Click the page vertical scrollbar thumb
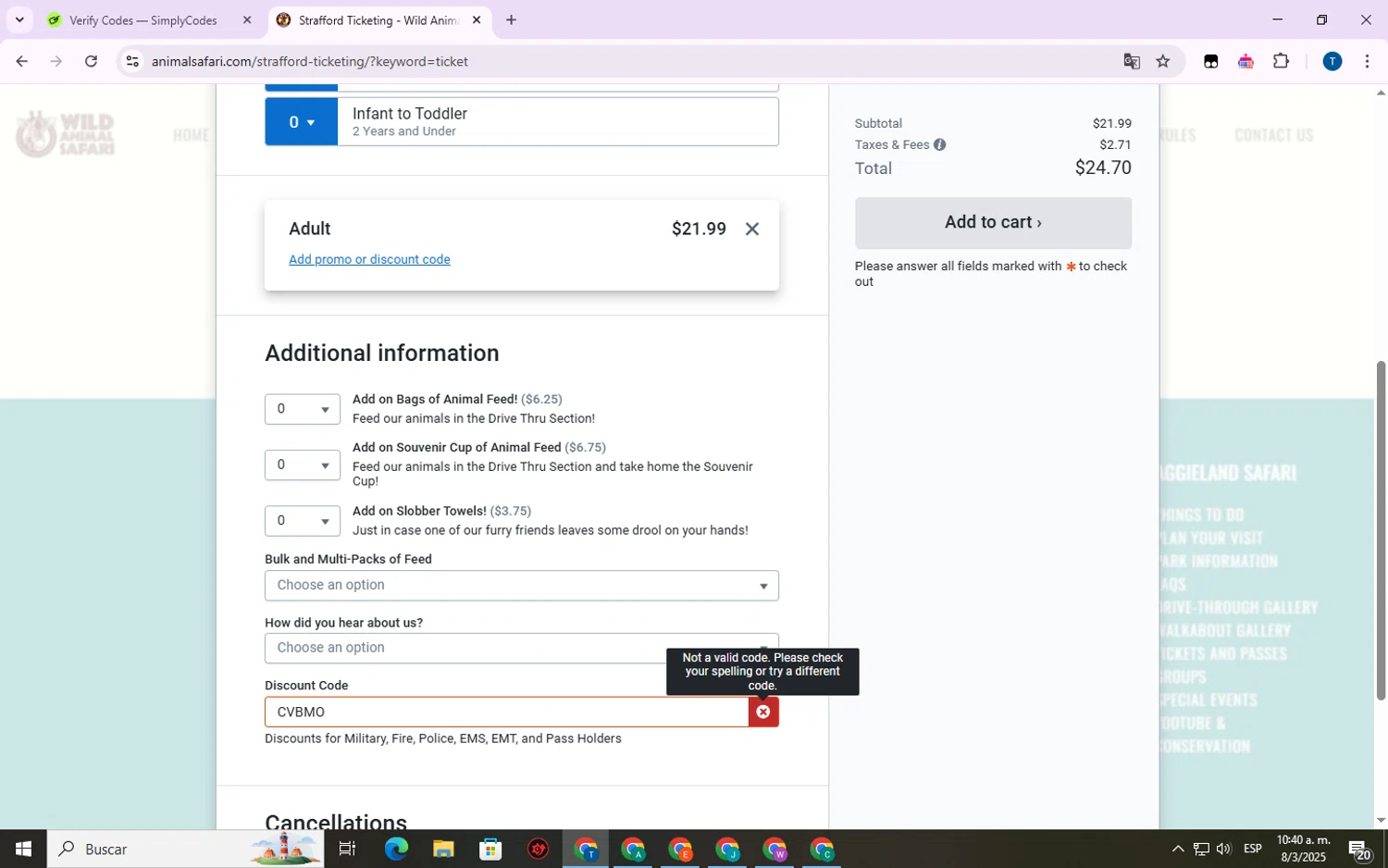Image resolution: width=1388 pixels, height=868 pixels. pos(1381,530)
